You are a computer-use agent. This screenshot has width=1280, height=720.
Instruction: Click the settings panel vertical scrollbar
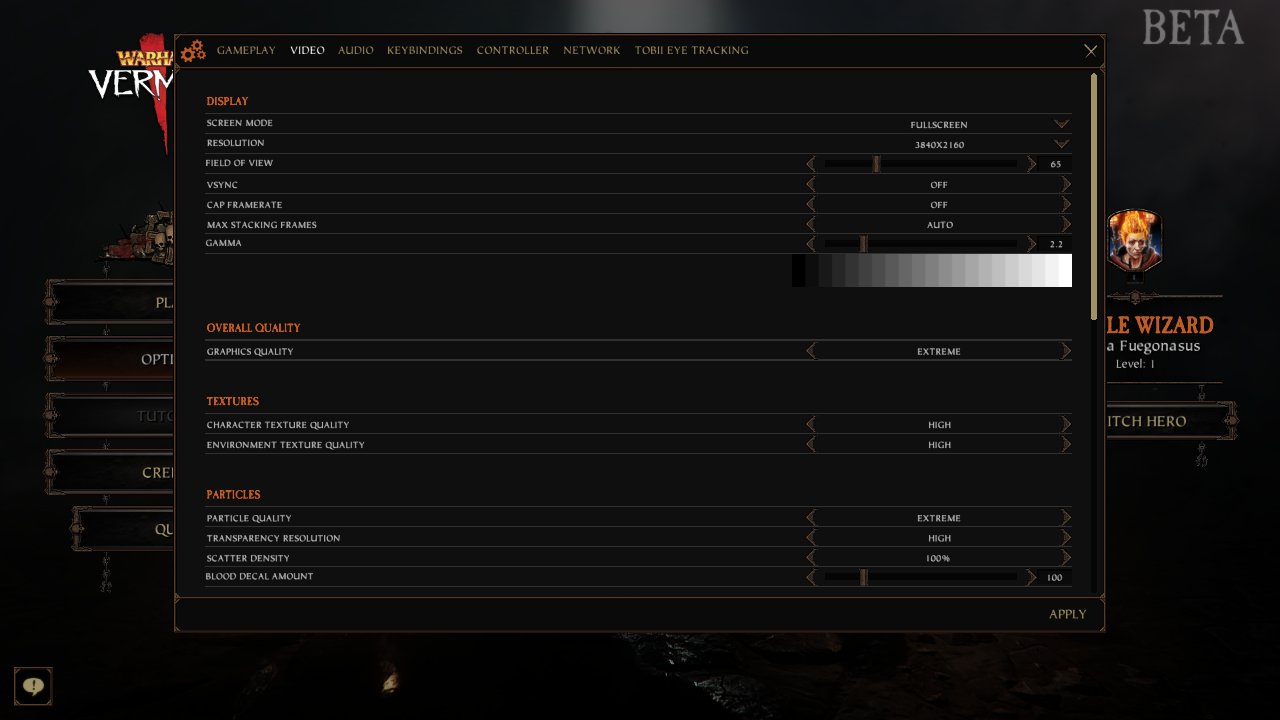(x=1094, y=196)
